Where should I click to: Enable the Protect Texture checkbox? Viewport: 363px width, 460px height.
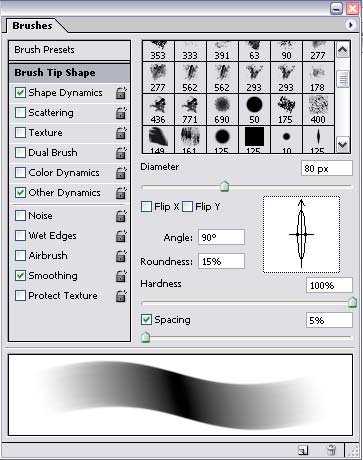click(x=20, y=296)
